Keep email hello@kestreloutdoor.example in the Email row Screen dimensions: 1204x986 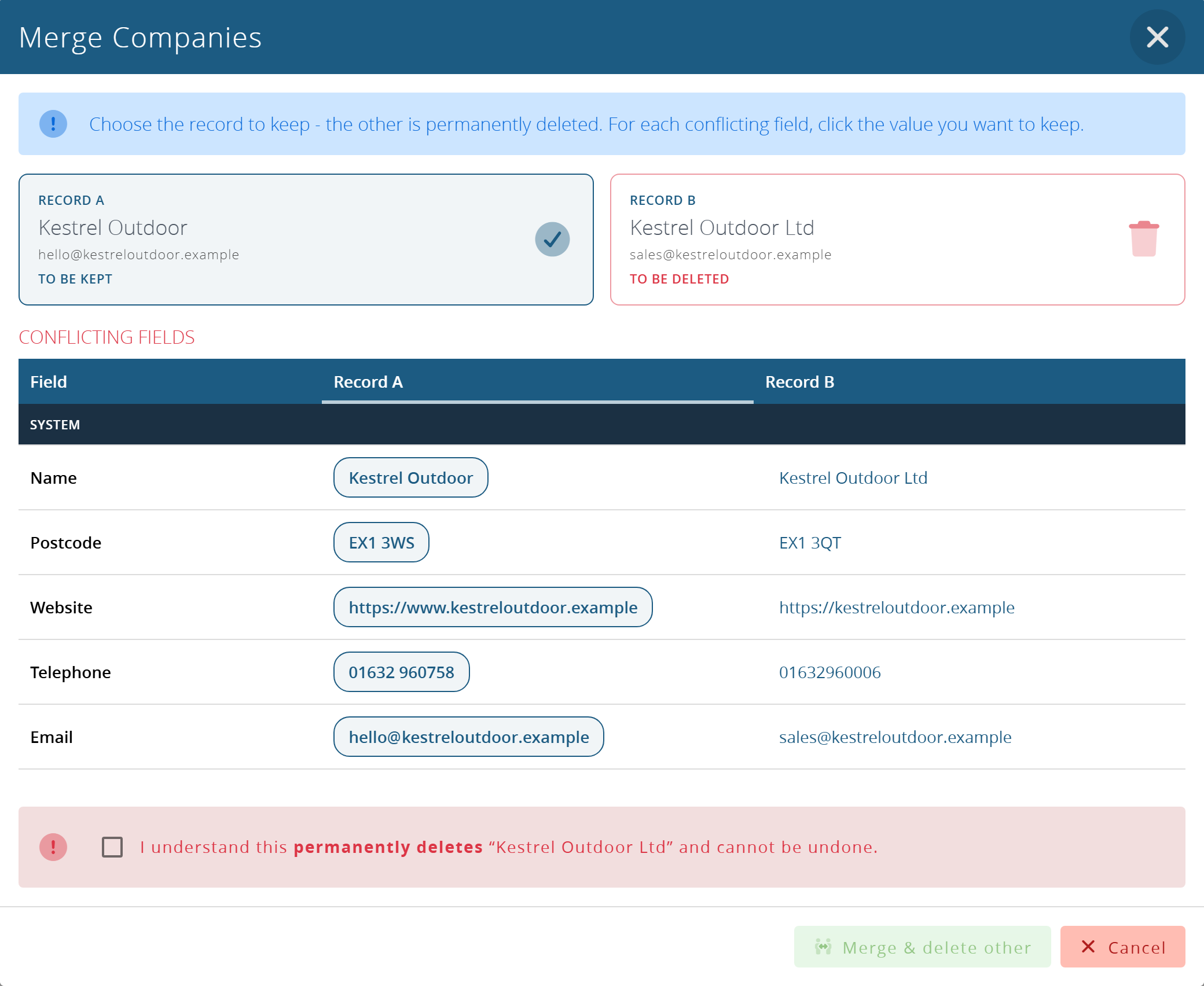point(469,737)
